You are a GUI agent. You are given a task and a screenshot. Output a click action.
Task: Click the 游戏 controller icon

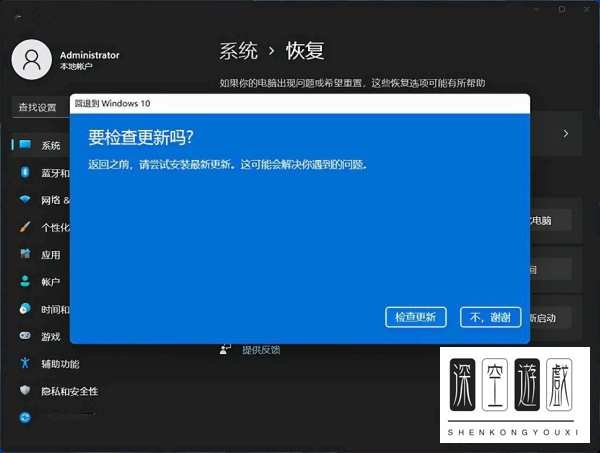[25, 336]
